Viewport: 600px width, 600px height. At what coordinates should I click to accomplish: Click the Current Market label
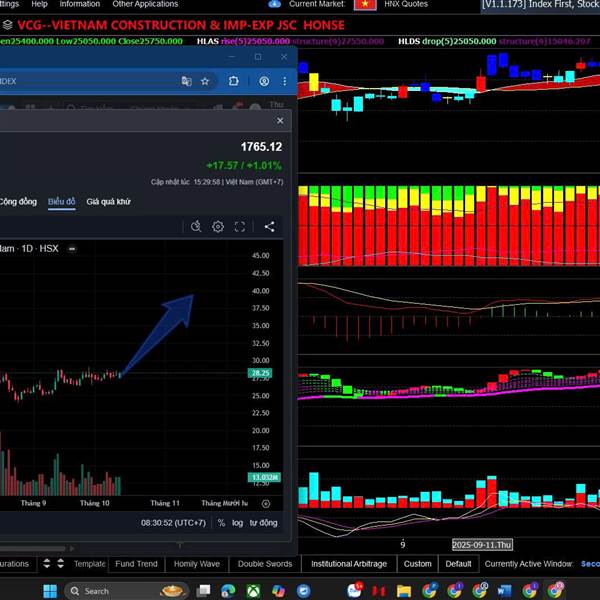tap(317, 4)
